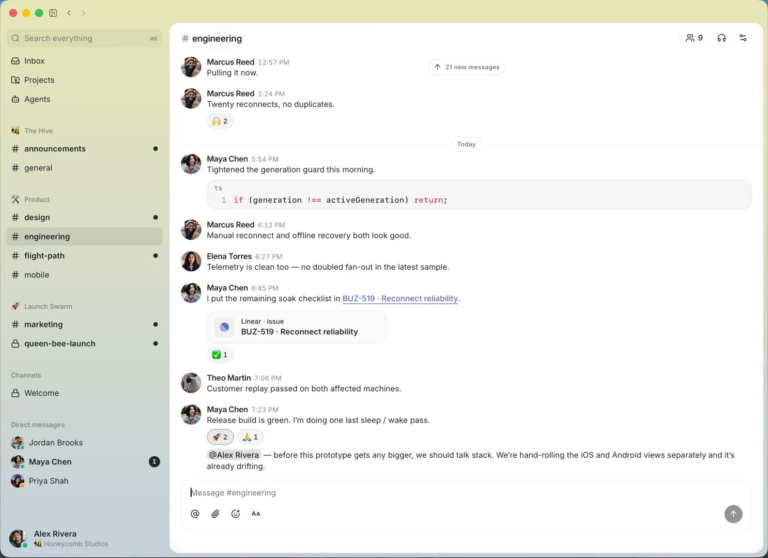768x558 pixels.
Task: Toggle the raised-hands reaction with 2
Action: 220,121
